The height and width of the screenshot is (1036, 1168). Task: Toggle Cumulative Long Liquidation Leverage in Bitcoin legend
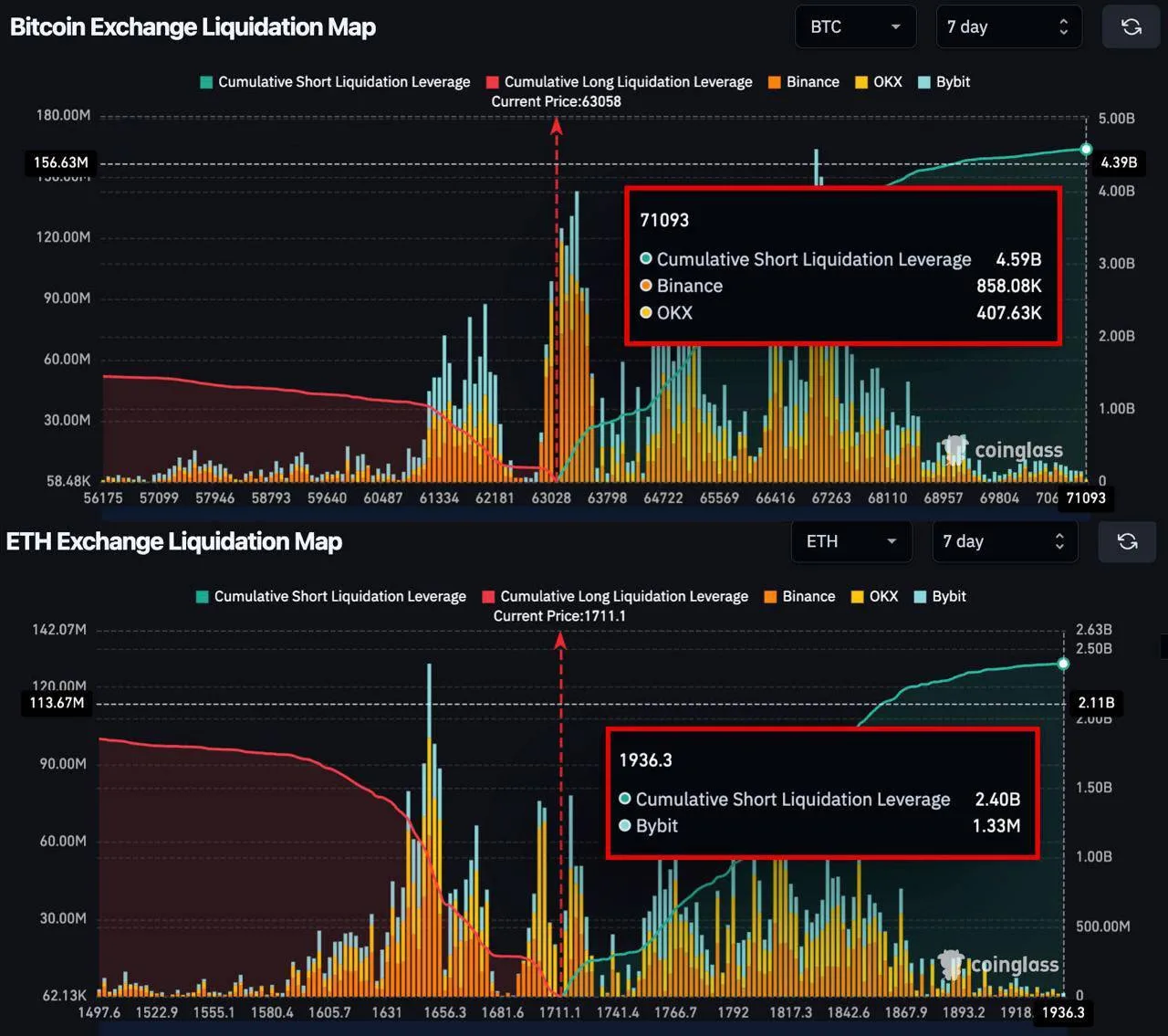click(x=620, y=82)
